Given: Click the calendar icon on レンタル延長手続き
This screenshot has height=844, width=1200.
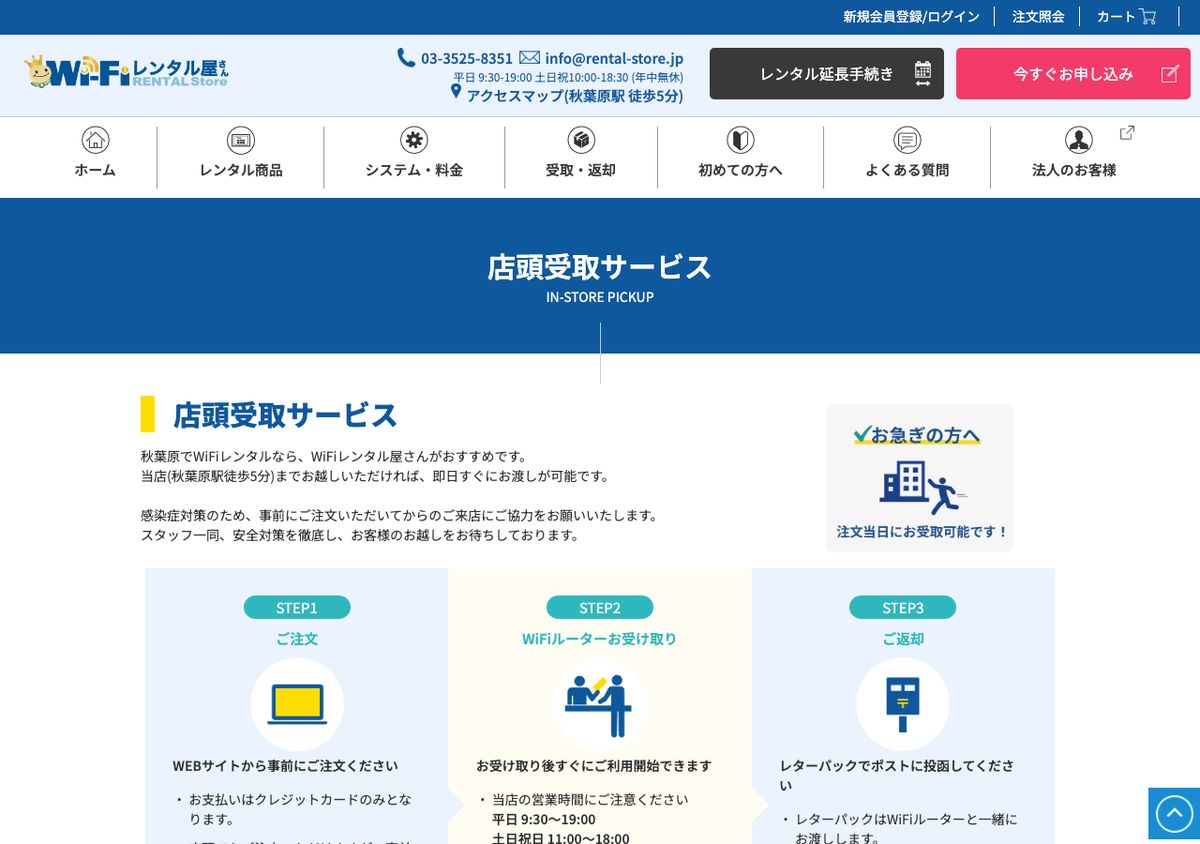Looking at the screenshot, I should (x=922, y=74).
